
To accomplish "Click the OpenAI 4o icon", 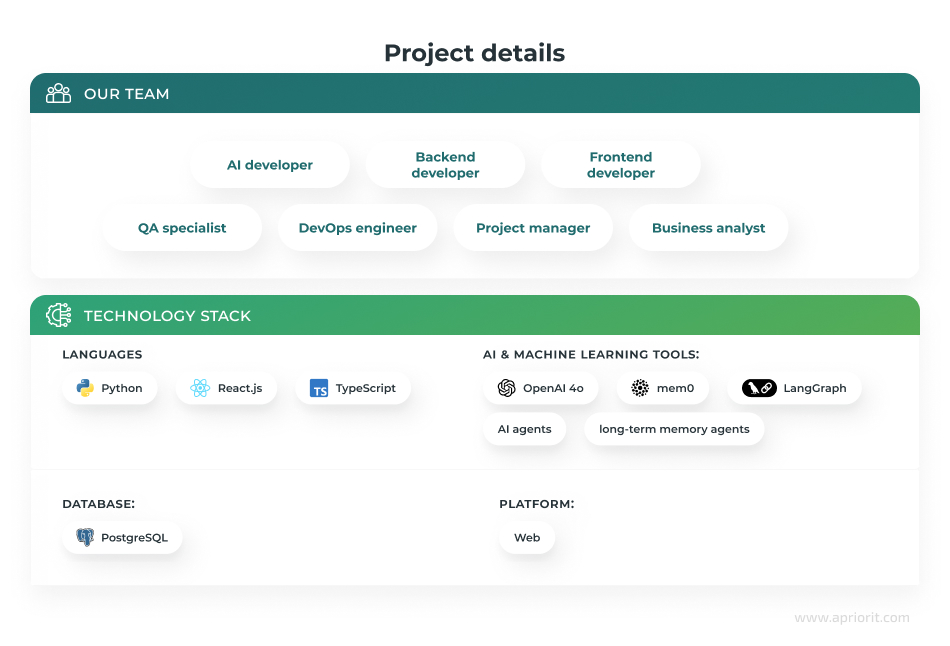I will (506, 388).
